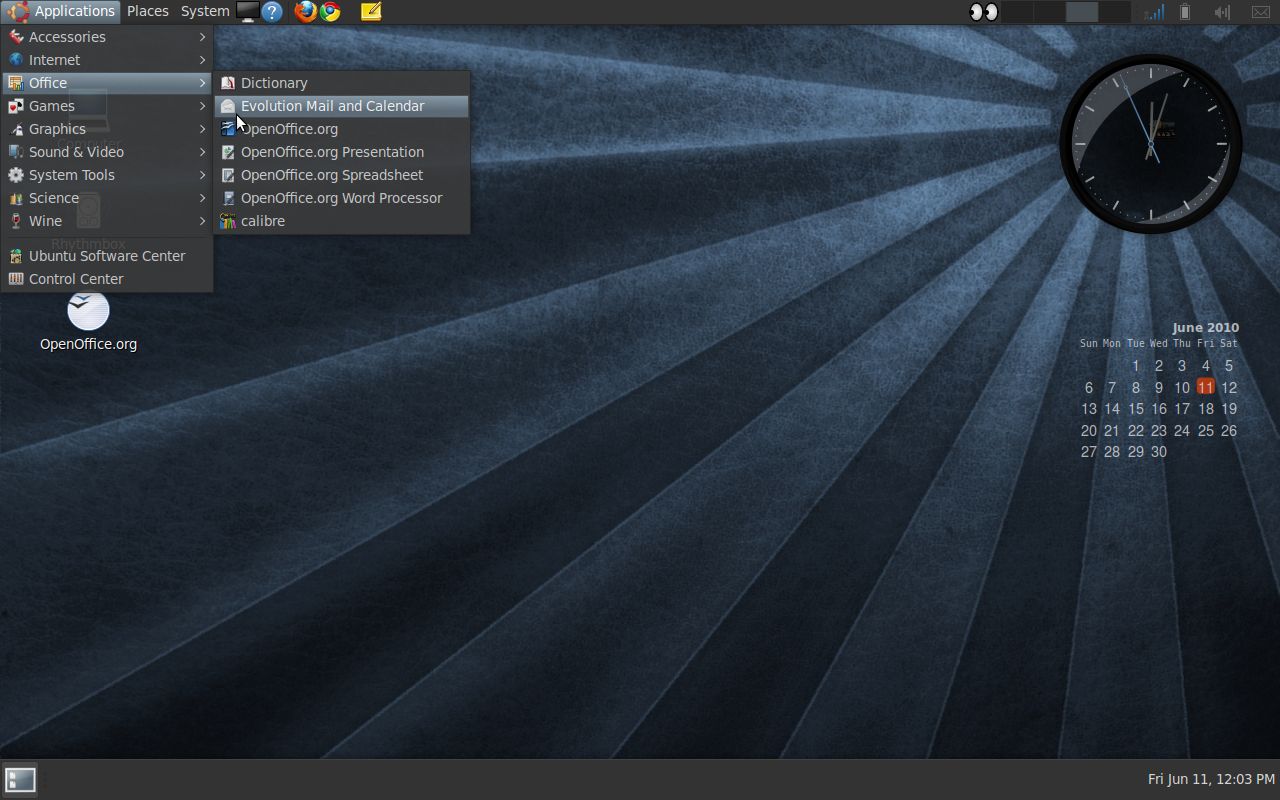Launch calibre e-book manager
Image resolution: width=1280 pixels, height=800 pixels.
[342, 221]
